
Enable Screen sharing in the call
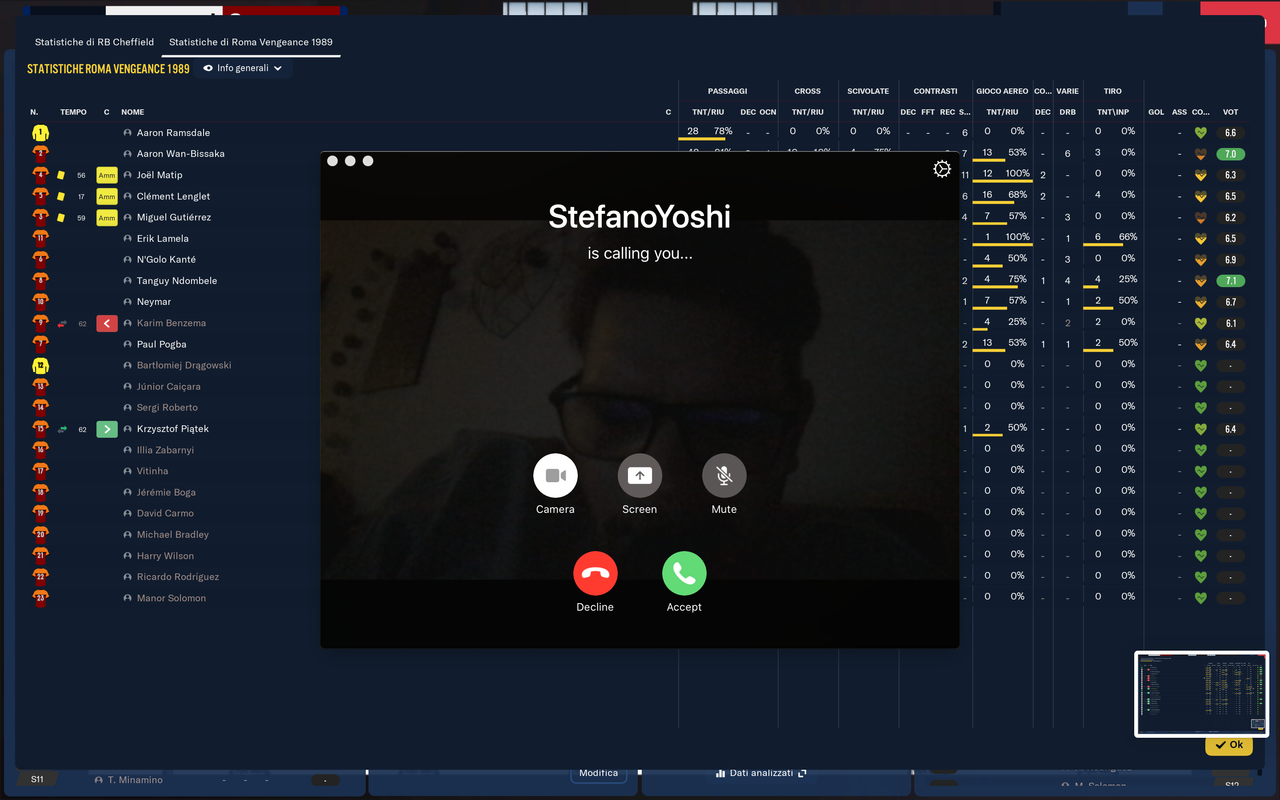[x=640, y=476]
